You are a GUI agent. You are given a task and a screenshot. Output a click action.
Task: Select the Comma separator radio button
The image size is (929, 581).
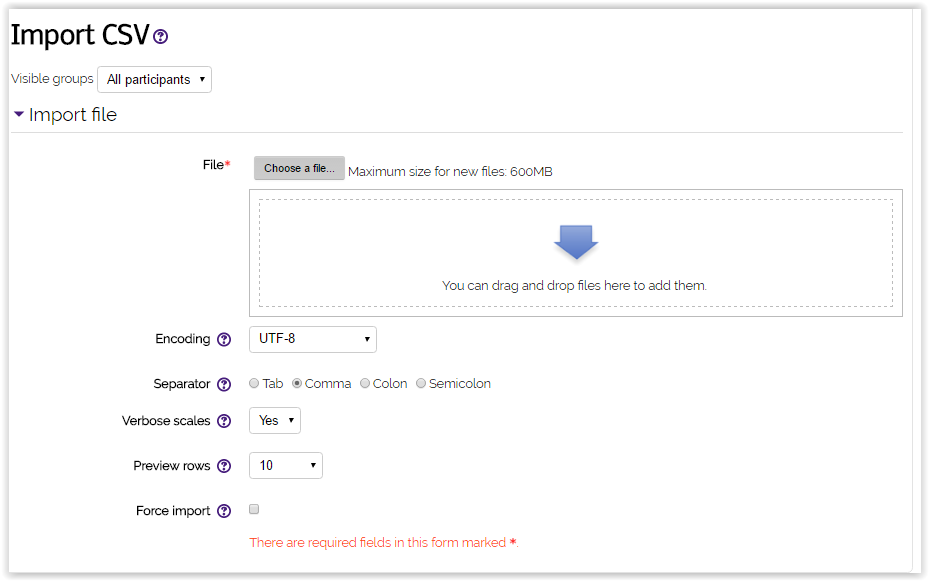297,383
